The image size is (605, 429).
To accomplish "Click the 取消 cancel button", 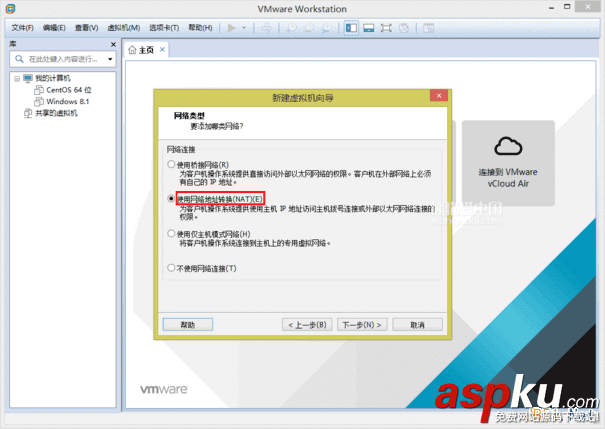I will [417, 325].
